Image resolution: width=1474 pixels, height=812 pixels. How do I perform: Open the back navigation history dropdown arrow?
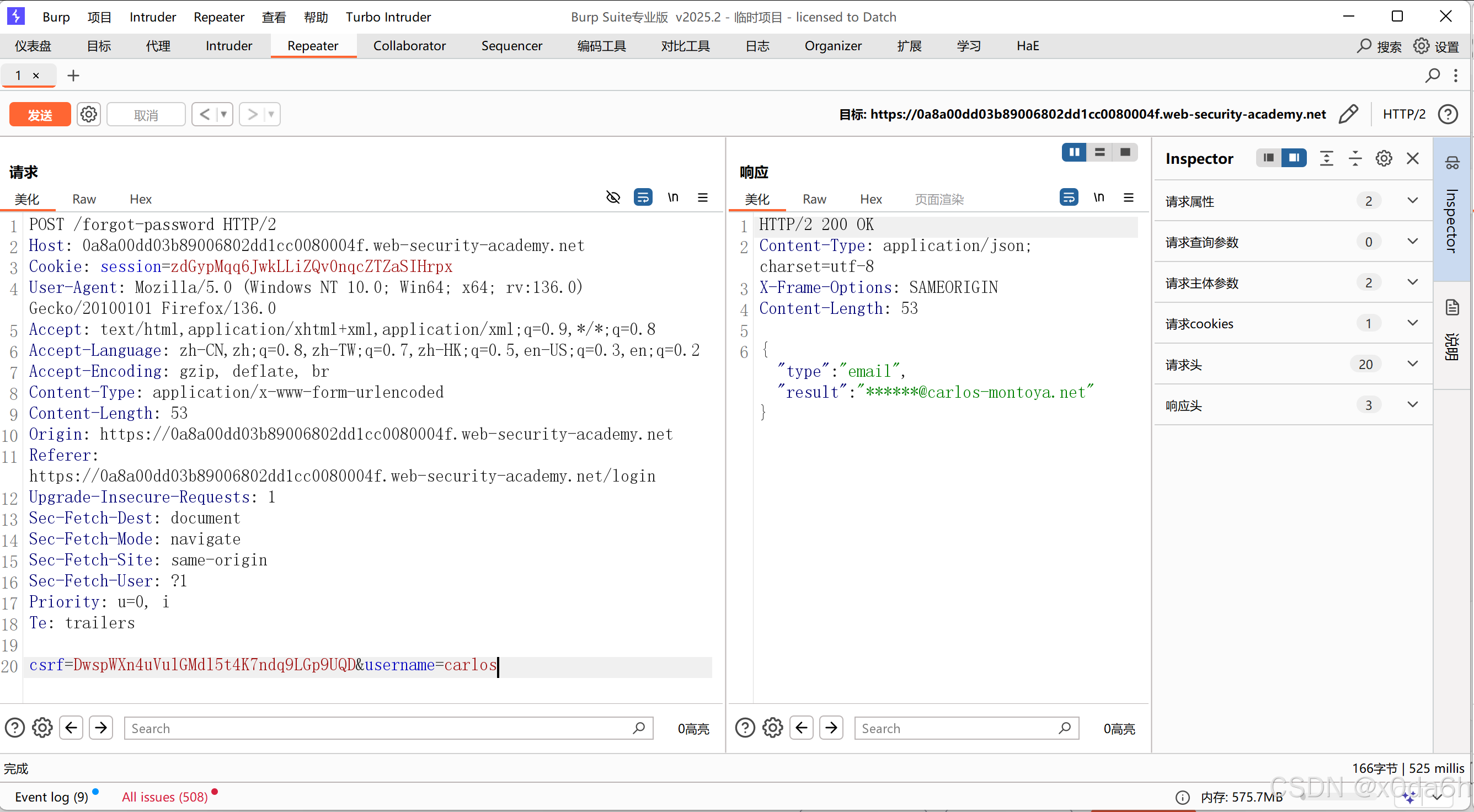tap(223, 114)
